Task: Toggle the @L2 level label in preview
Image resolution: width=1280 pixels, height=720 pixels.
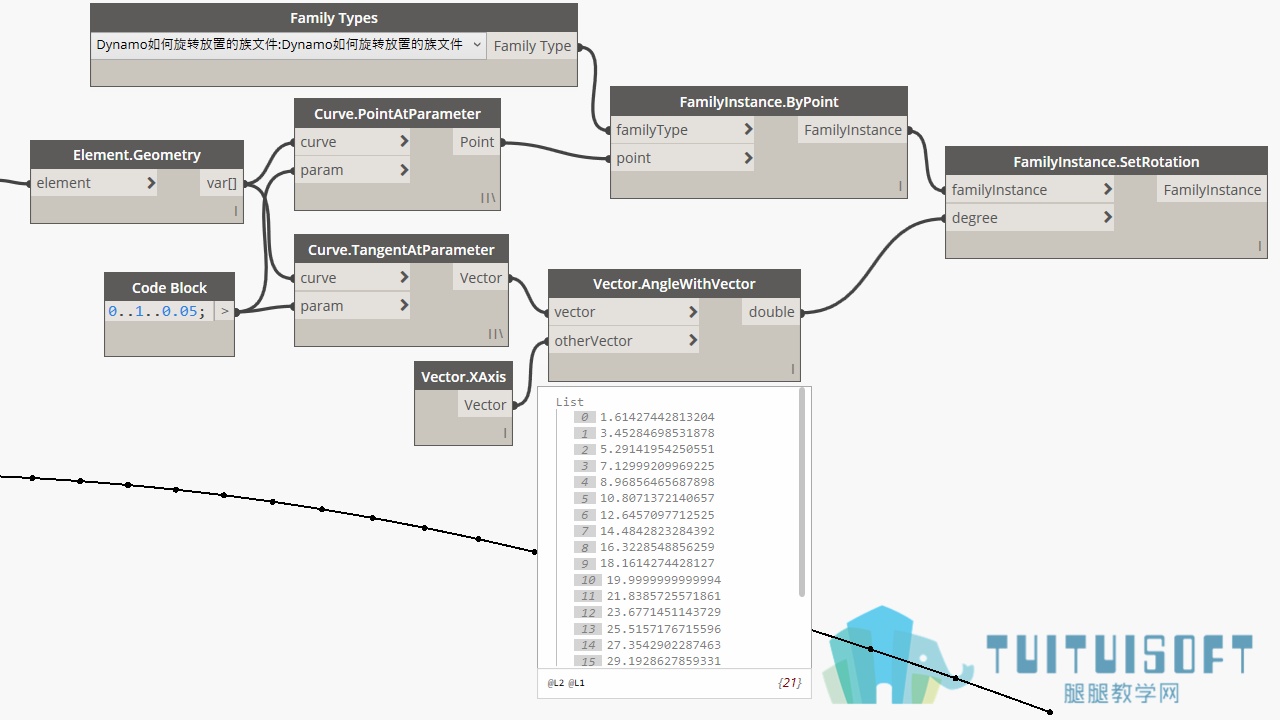Action: [555, 684]
